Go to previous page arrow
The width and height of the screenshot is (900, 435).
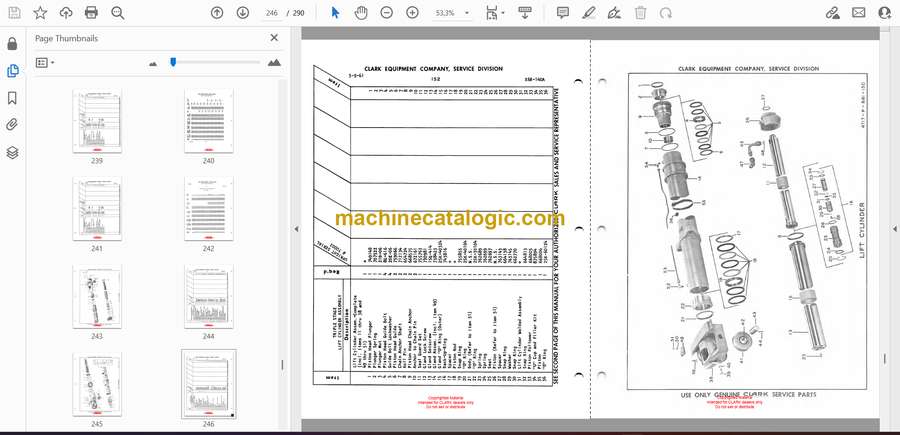217,13
